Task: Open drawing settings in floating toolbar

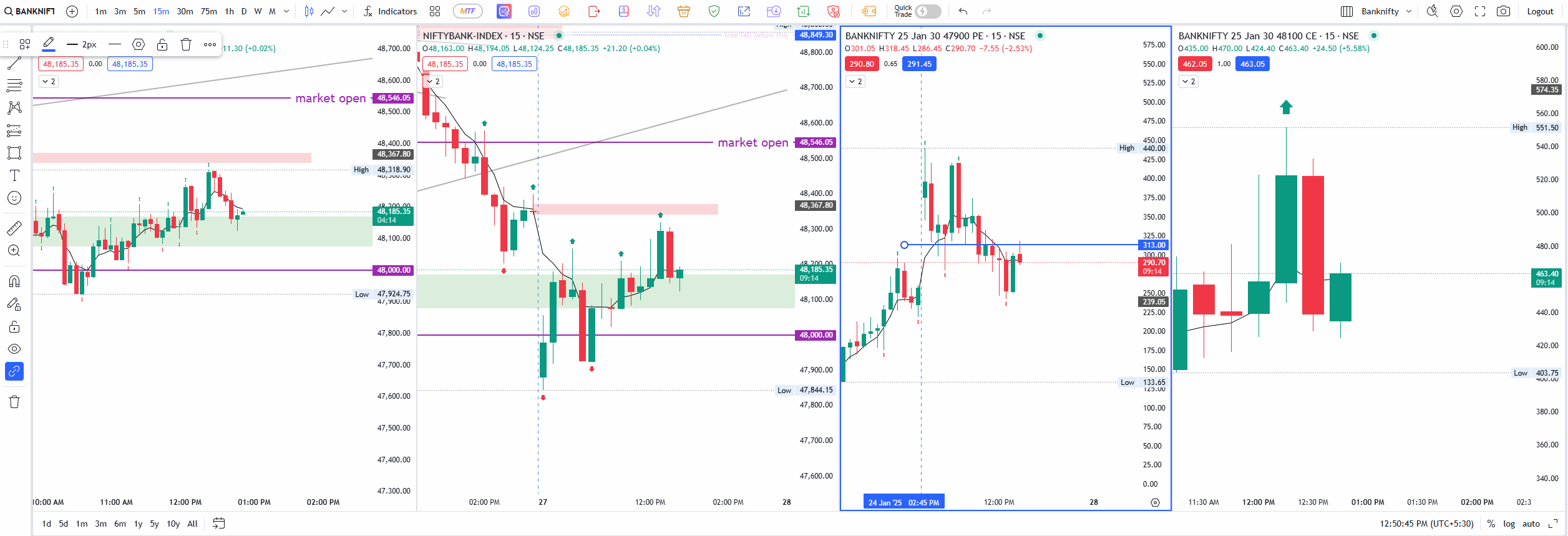Action: click(139, 44)
